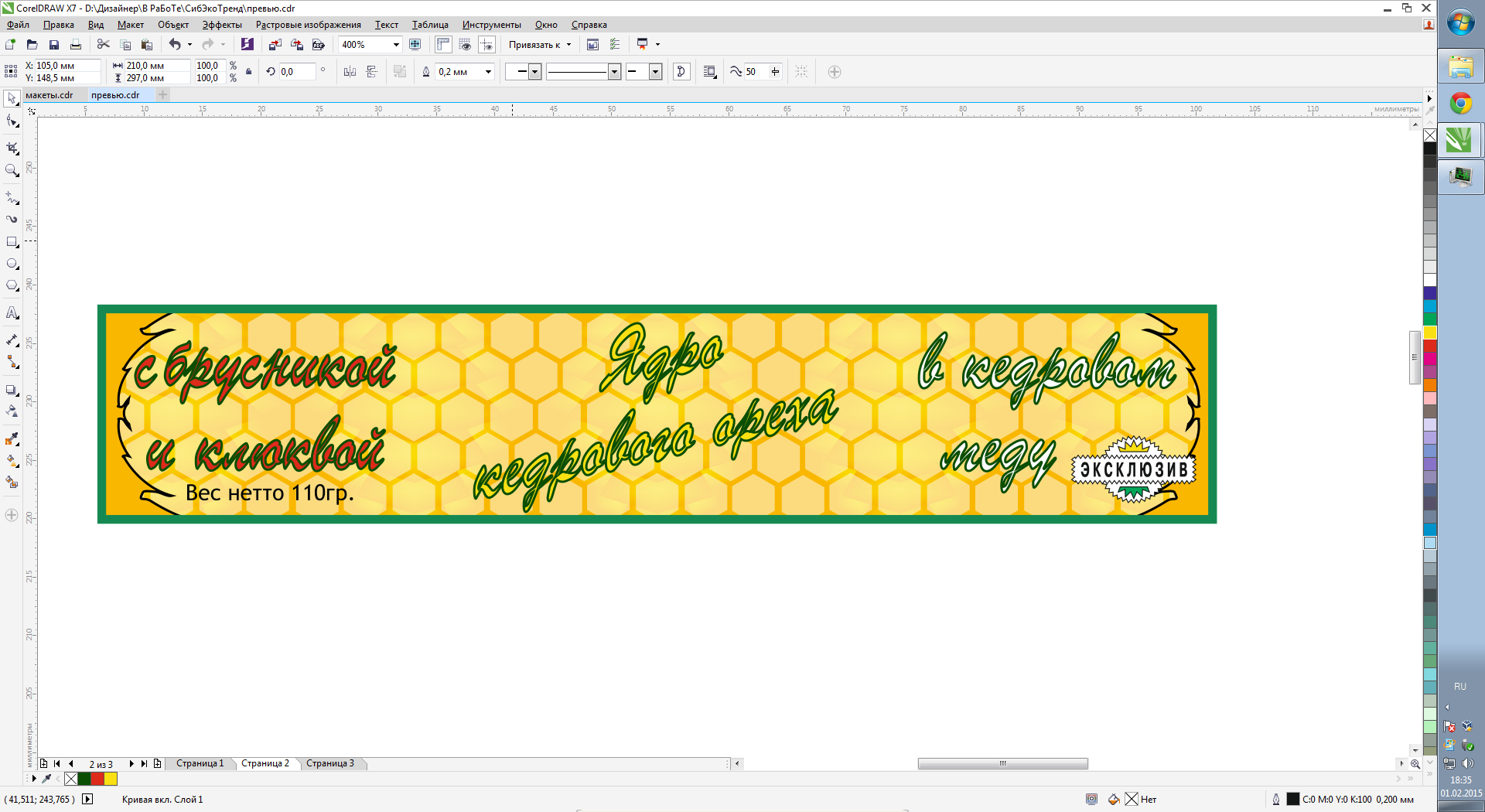This screenshot has width=1485, height=812.
Task: Toggle show grid button
Action: pos(465,45)
